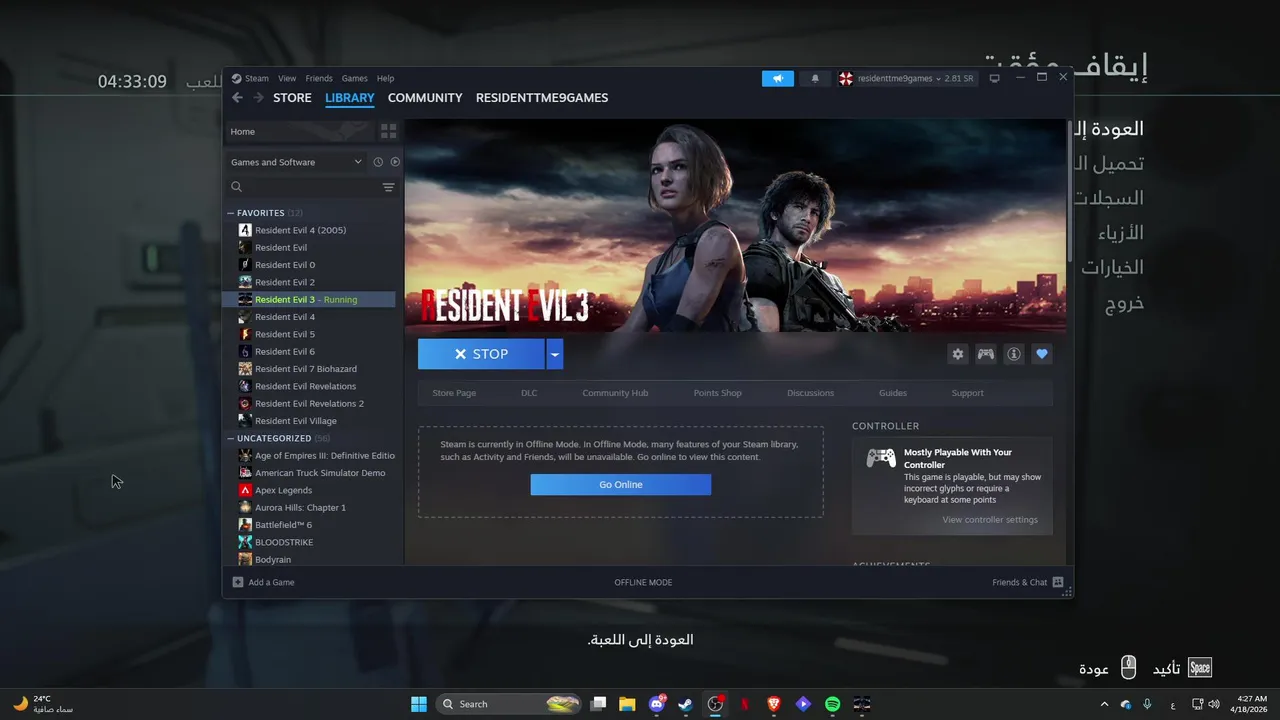Switch to the STORE tab
1280x720 pixels.
pyautogui.click(x=292, y=98)
